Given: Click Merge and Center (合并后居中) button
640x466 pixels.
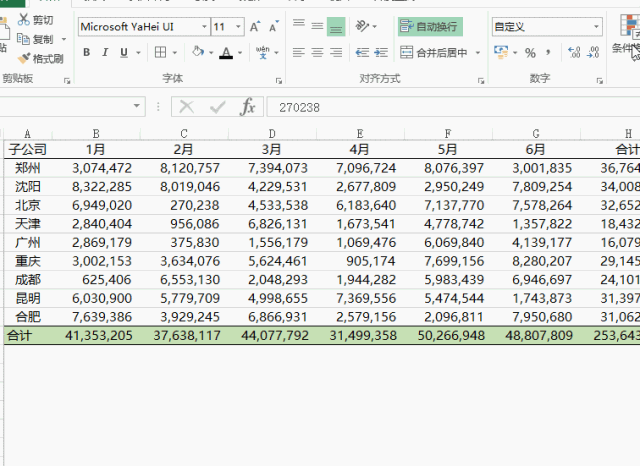Looking at the screenshot, I should [434, 52].
